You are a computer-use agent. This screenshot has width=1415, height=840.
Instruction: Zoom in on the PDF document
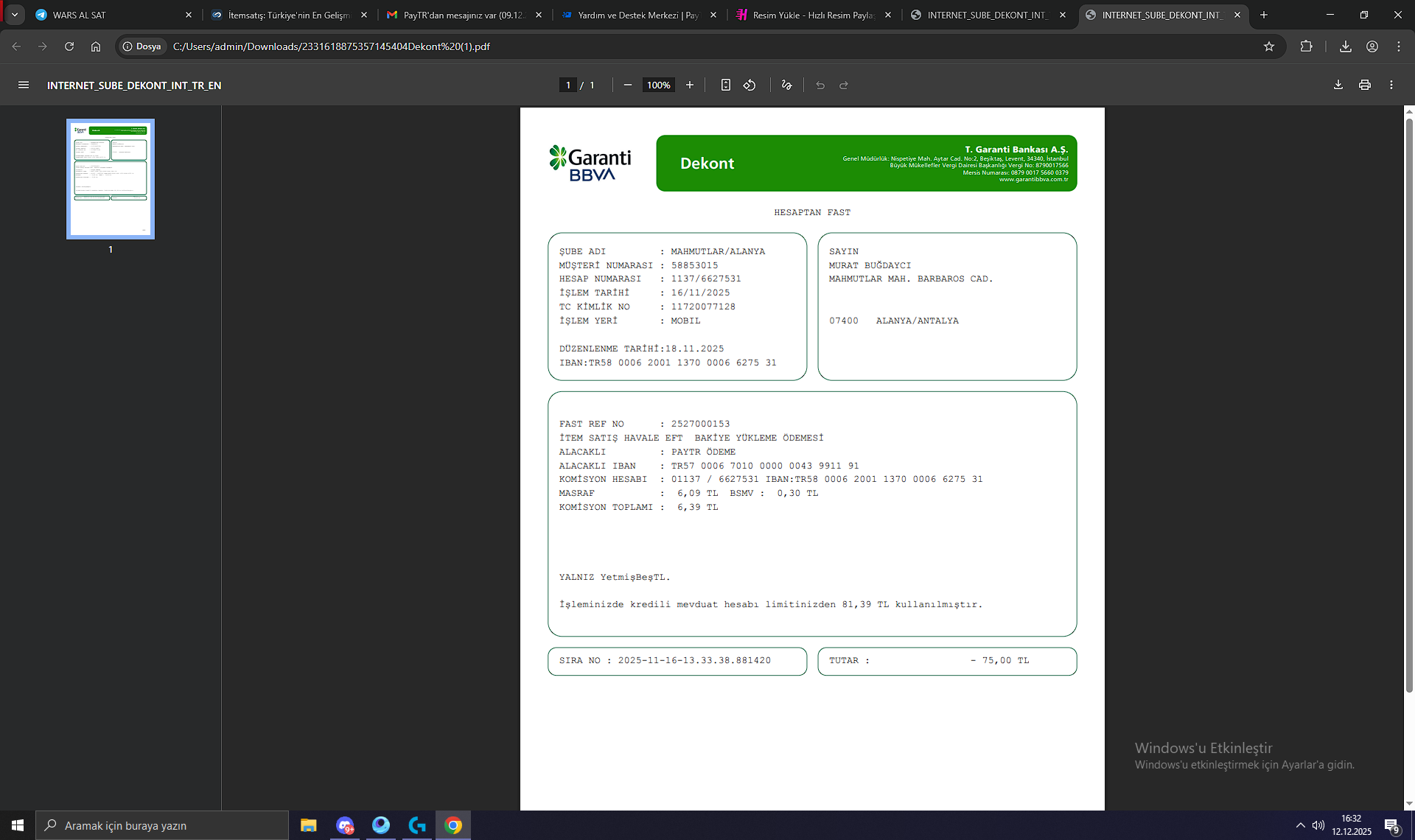coord(690,85)
